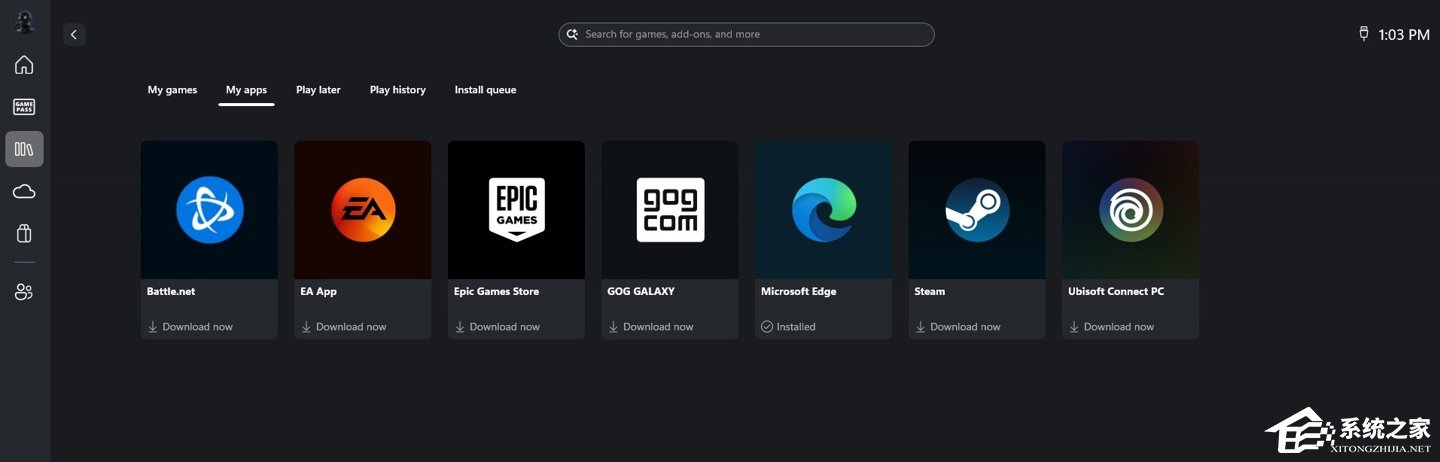Click Download now under EA App
This screenshot has width=1440, height=462.
344,327
